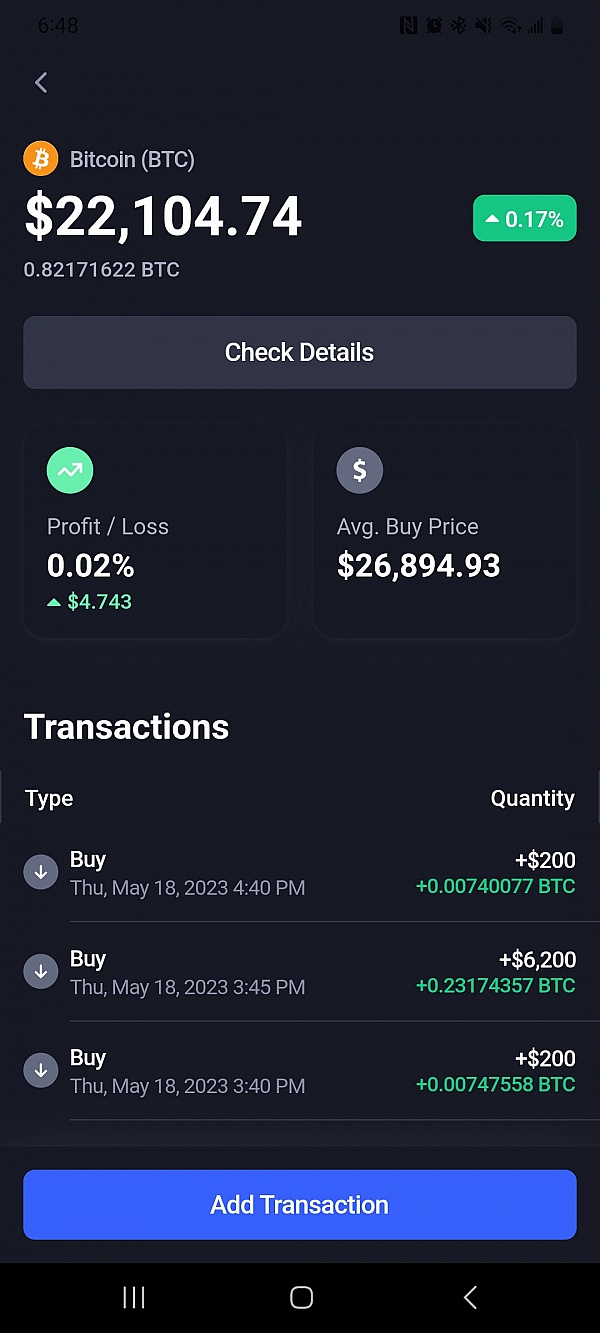Tap the green 0.17% change badge
The image size is (600, 1333).
click(524, 218)
